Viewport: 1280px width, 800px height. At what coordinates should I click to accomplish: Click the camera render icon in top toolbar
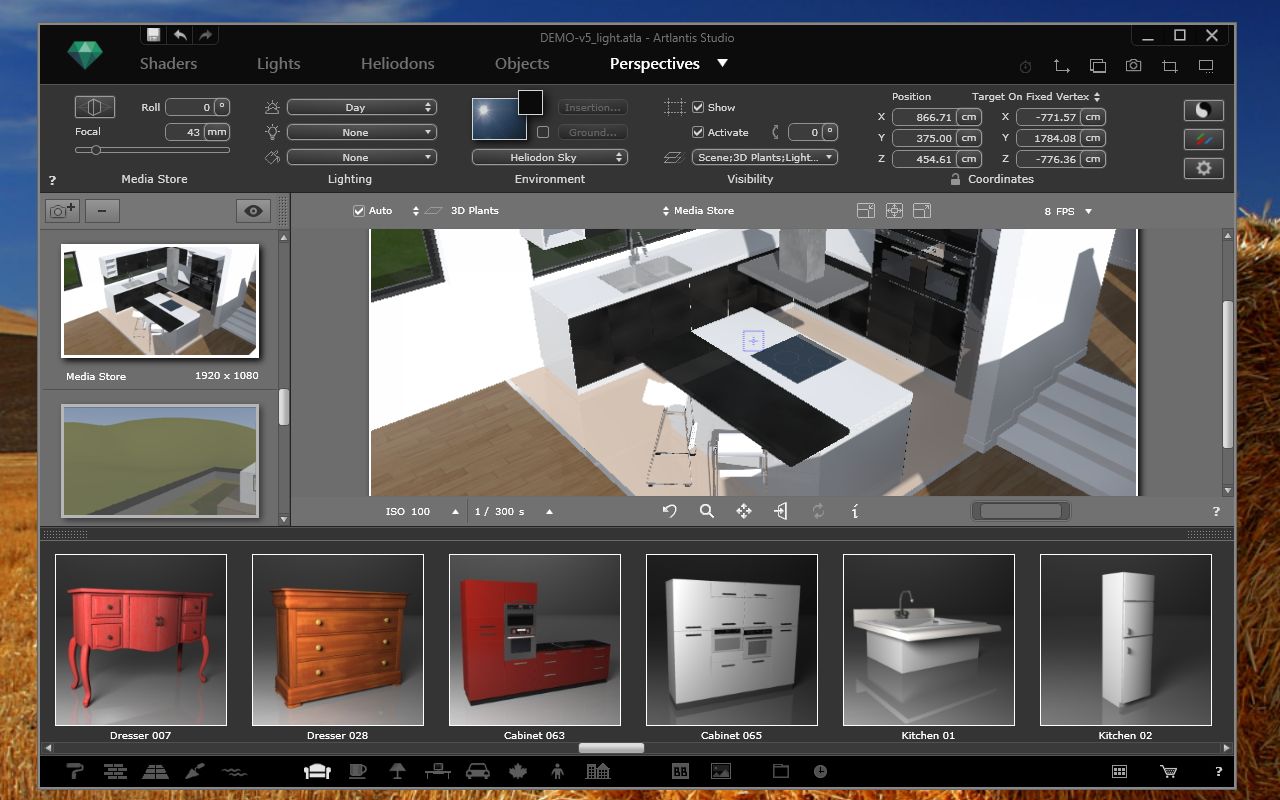tap(1133, 66)
